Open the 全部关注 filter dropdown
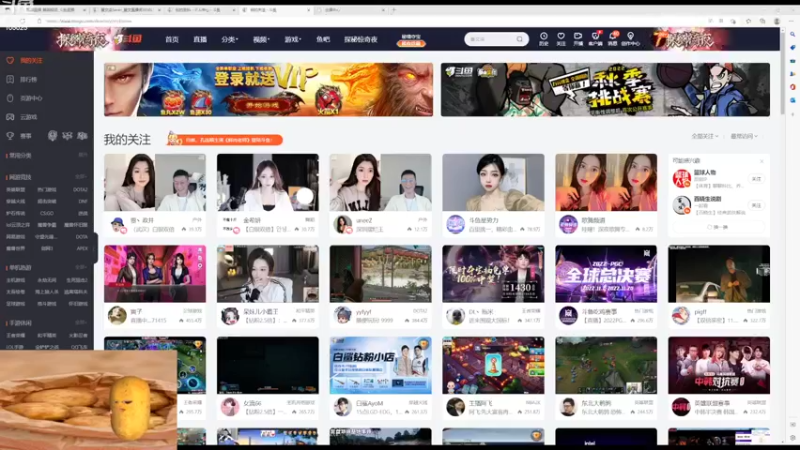This screenshot has width=800, height=450. [705, 136]
